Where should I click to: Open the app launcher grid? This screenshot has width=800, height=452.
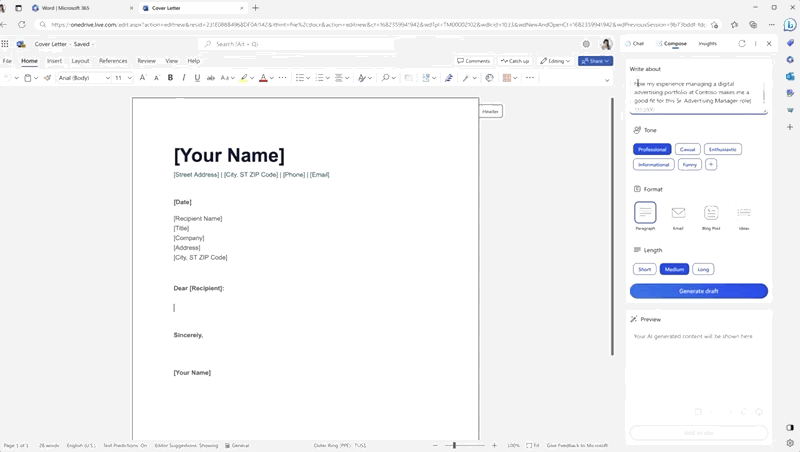coord(5,44)
